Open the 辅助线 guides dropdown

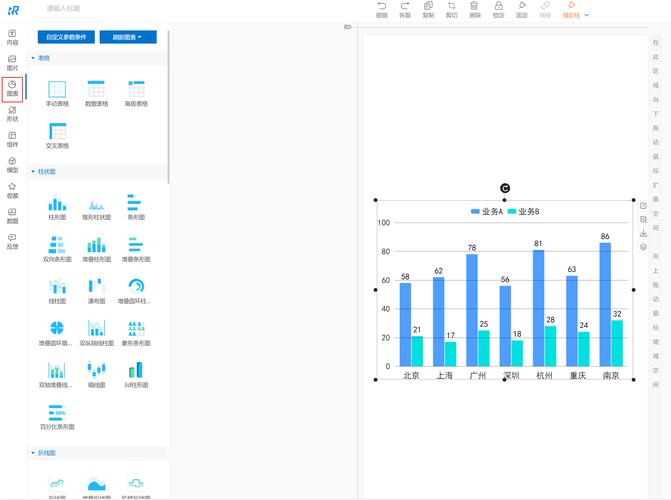click(586, 15)
